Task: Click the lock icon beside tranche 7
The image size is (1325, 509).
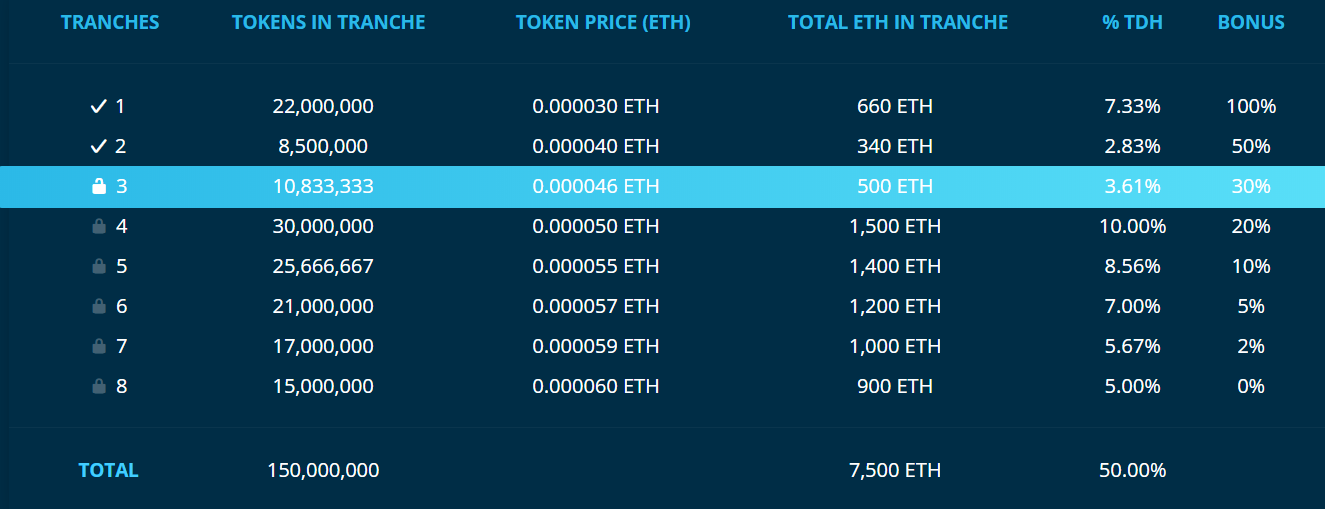Action: point(98,346)
